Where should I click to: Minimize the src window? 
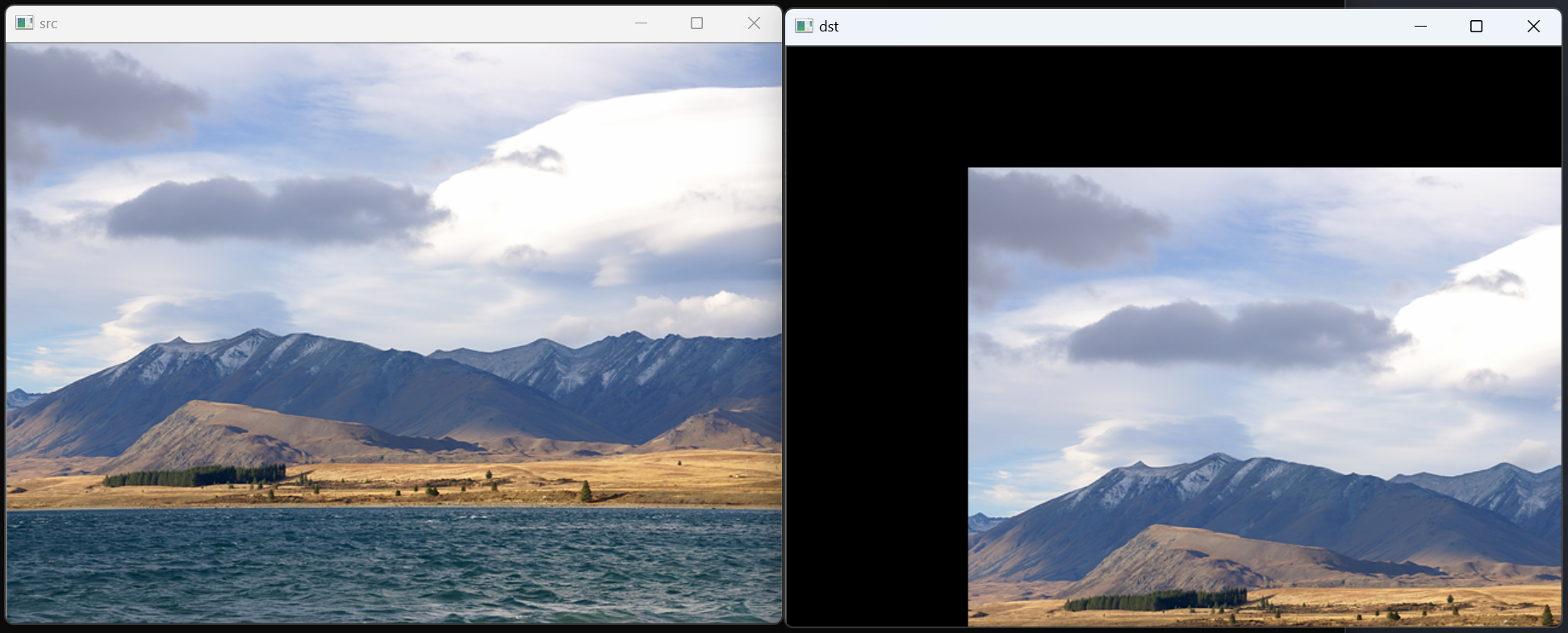tap(641, 23)
